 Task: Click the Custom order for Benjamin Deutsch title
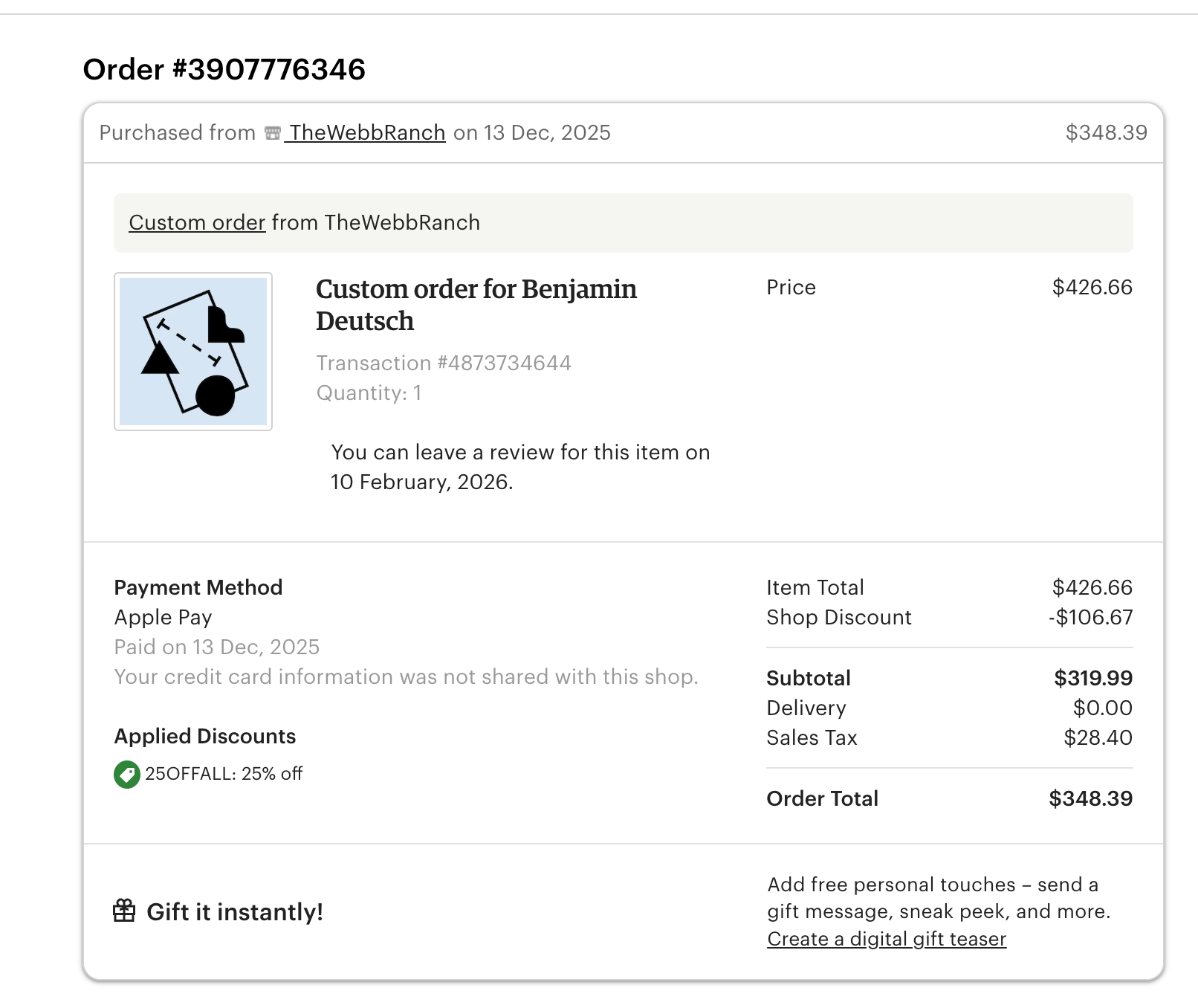click(x=476, y=305)
